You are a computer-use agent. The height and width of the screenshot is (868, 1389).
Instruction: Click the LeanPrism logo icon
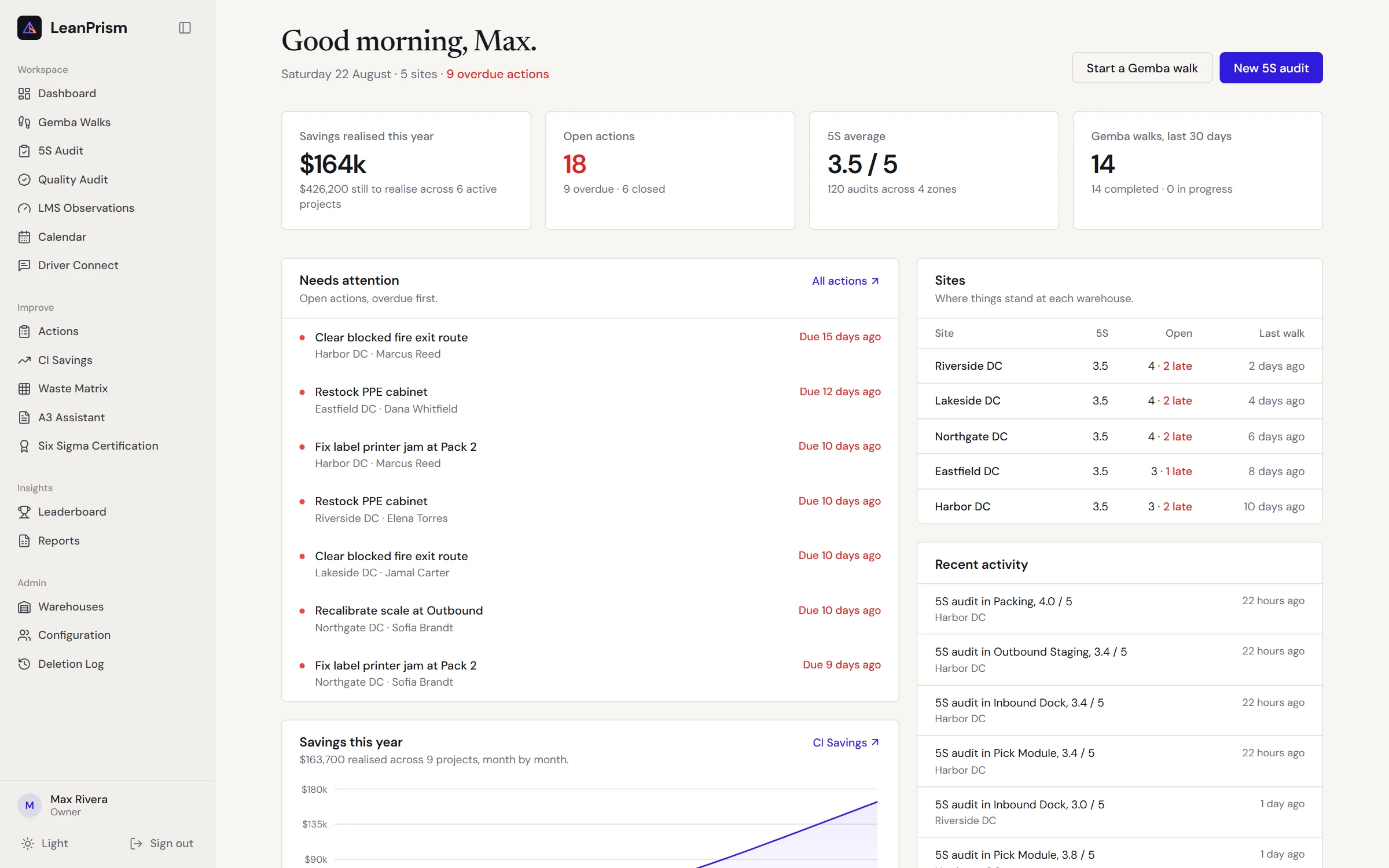point(30,28)
